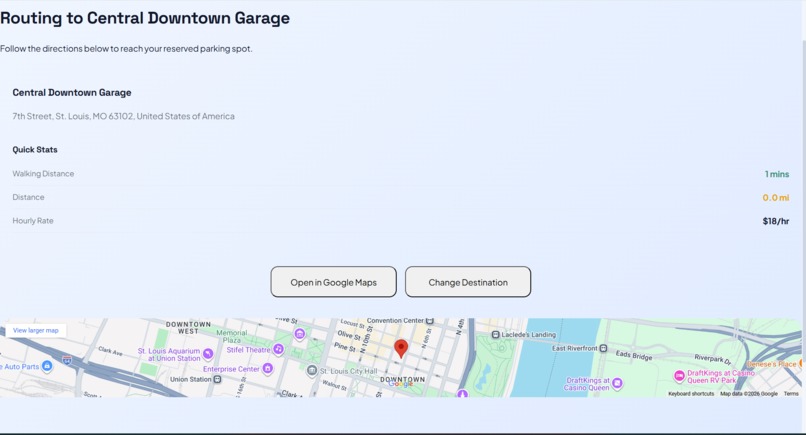806x435 pixels.
Task: Select the Union Station transit icon
Action: tap(217, 379)
